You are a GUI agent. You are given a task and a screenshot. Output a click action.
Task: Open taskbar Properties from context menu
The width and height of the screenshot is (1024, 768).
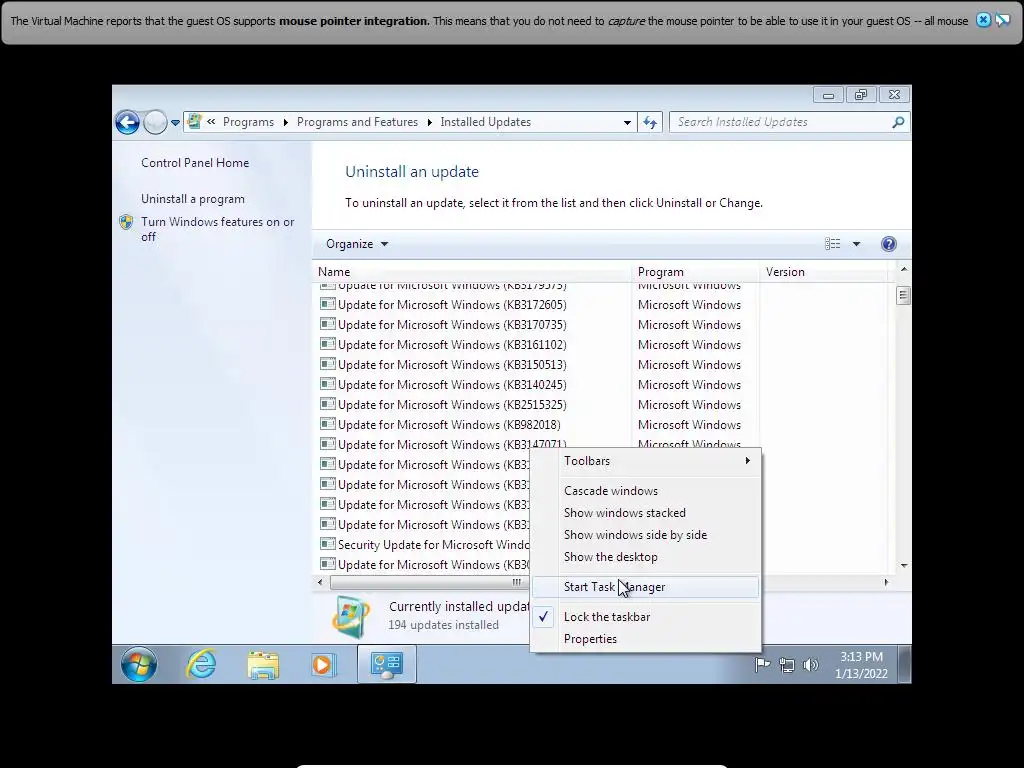tap(646, 639)
